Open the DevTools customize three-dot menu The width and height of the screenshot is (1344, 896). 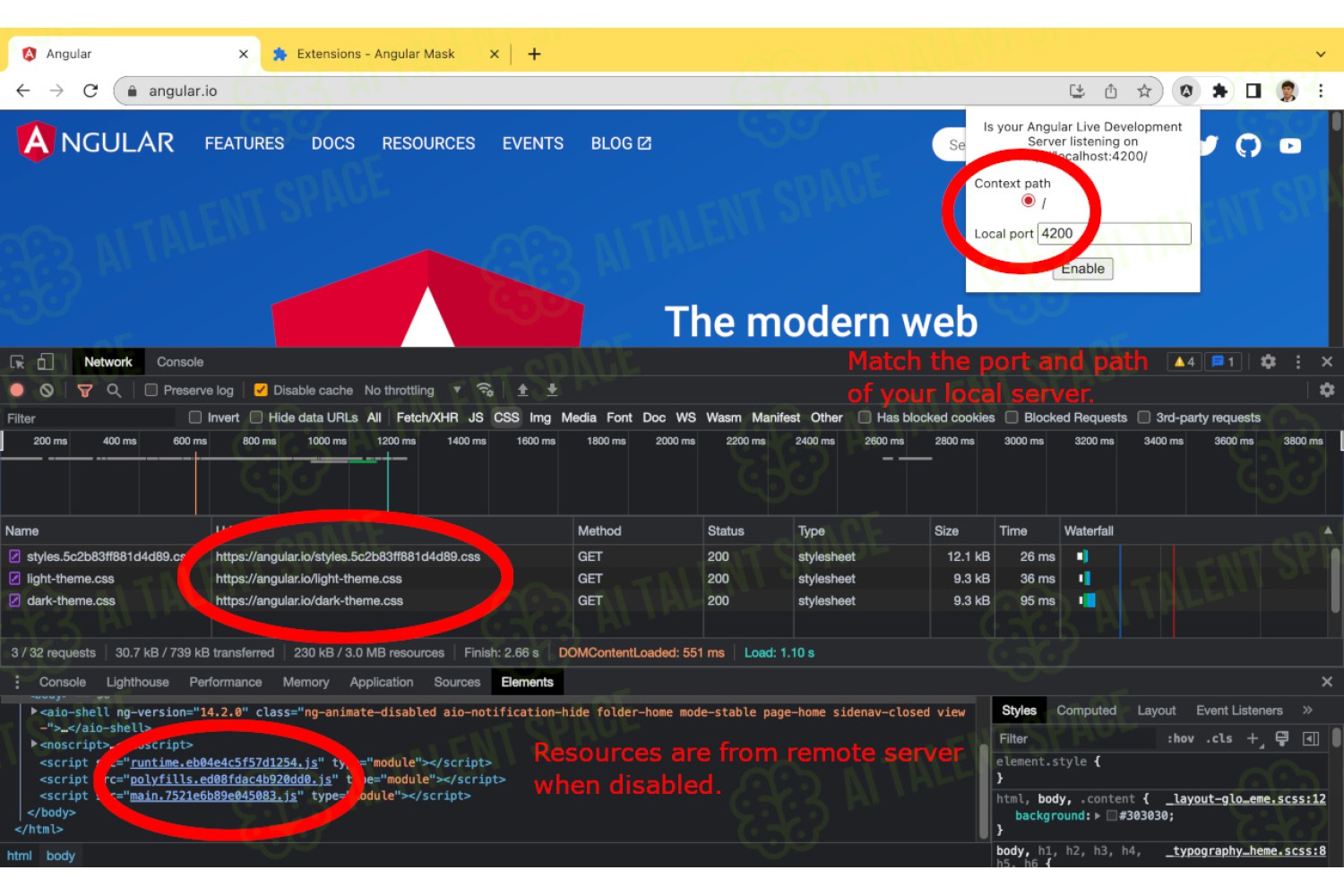[1298, 362]
